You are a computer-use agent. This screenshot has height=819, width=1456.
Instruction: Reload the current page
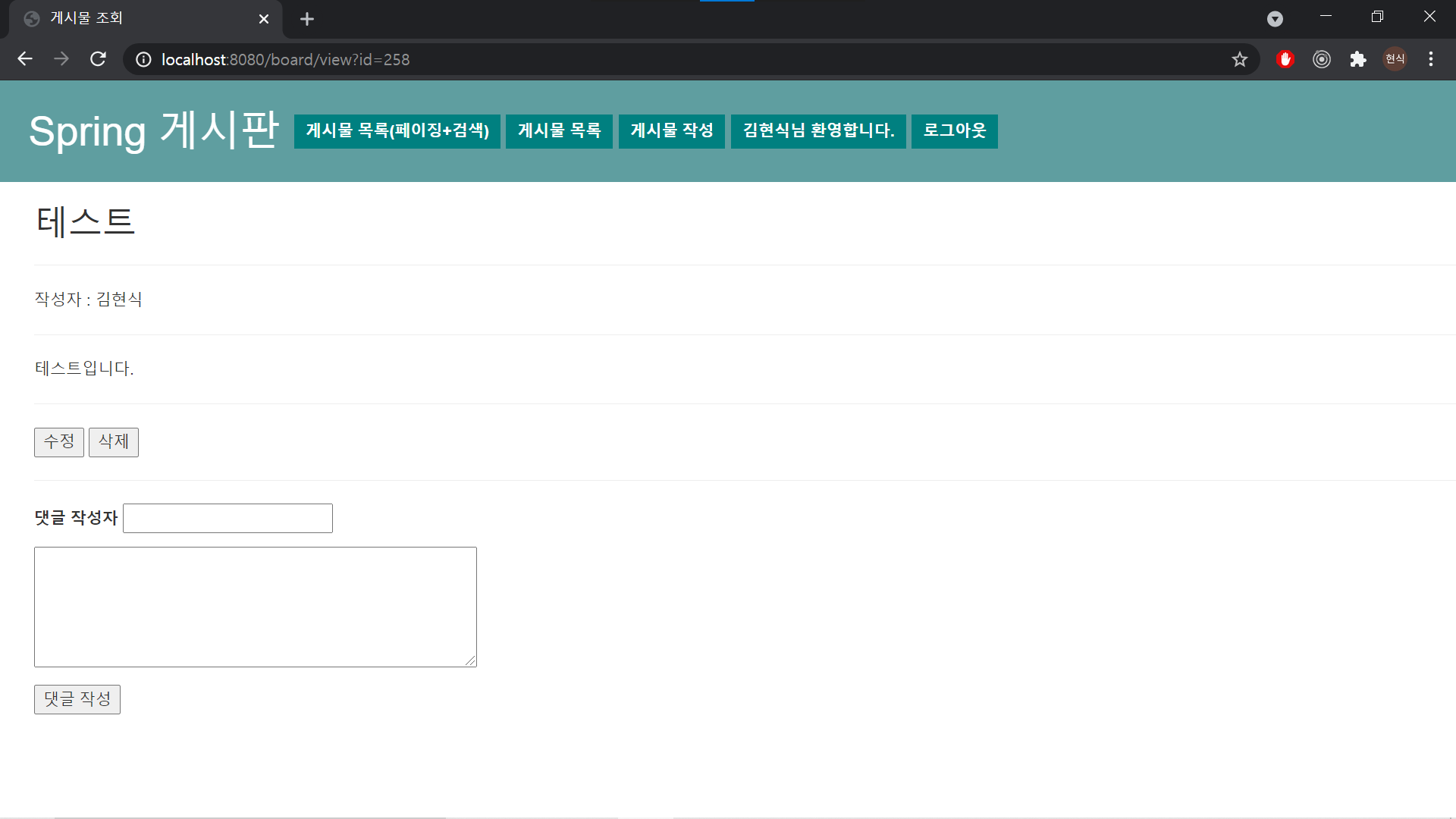click(98, 59)
